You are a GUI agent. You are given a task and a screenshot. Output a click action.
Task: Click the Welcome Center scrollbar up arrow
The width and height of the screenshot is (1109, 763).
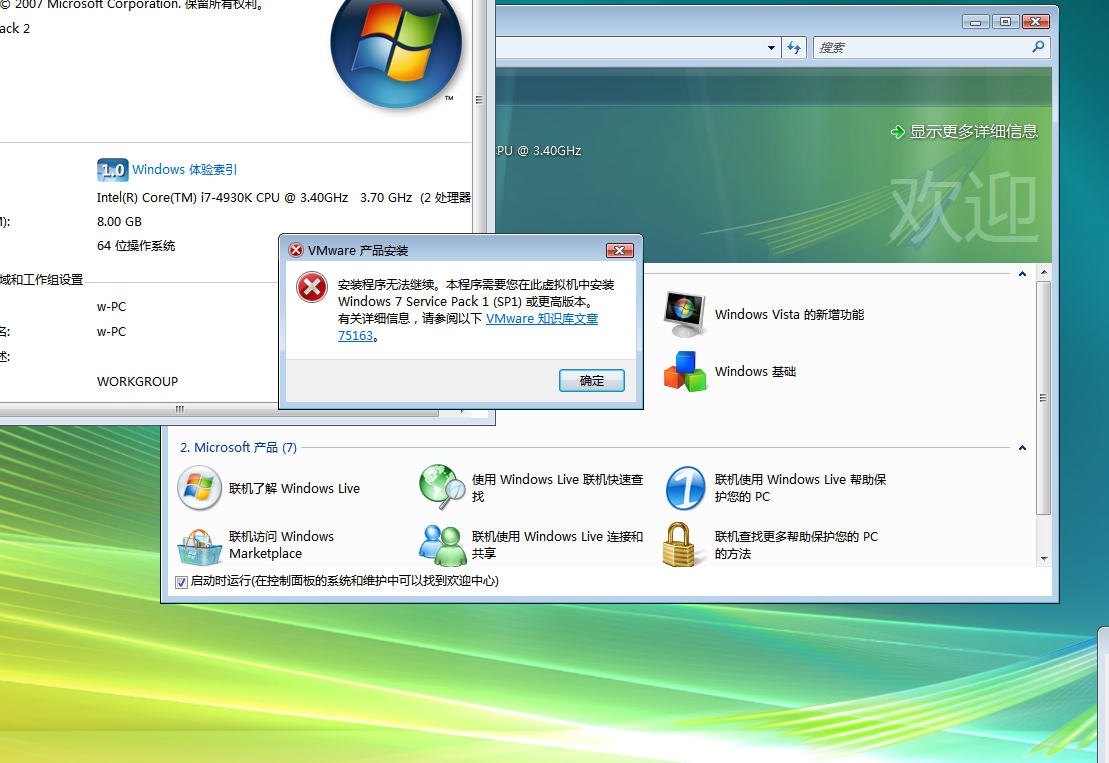[1044, 272]
